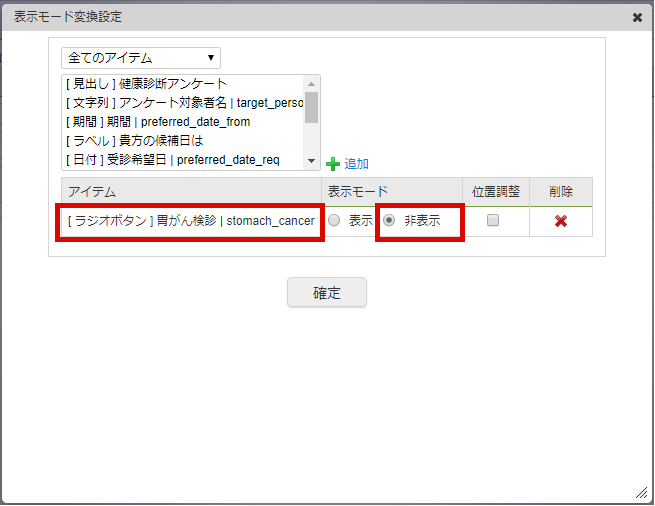Screen dimensions: 655x506
Task: Click the 追加 link
Action: point(356,164)
